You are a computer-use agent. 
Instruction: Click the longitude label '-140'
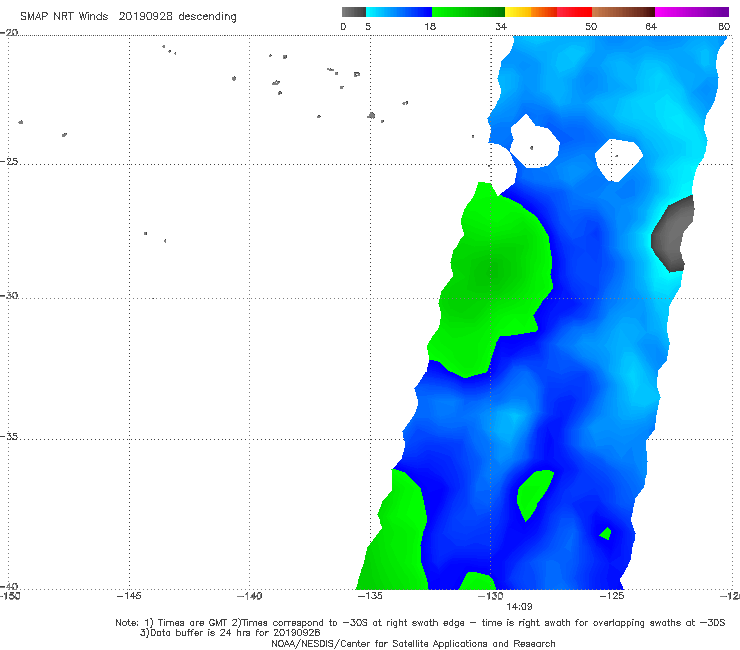click(249, 596)
